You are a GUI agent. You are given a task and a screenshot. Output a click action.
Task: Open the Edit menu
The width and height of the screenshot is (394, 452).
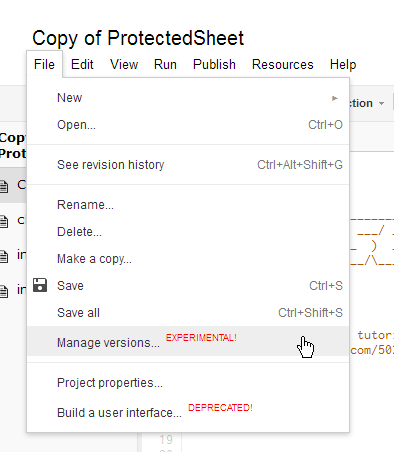[x=82, y=64]
